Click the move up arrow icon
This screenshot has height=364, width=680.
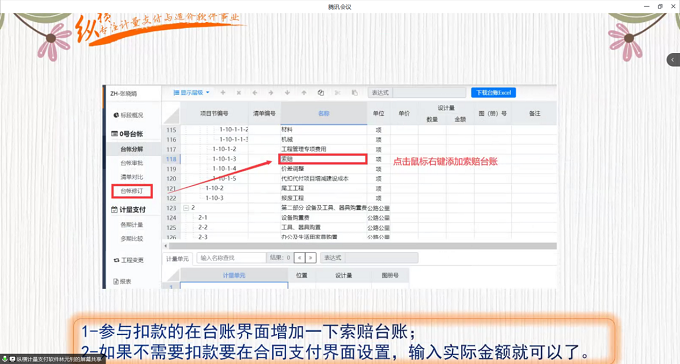(304, 92)
